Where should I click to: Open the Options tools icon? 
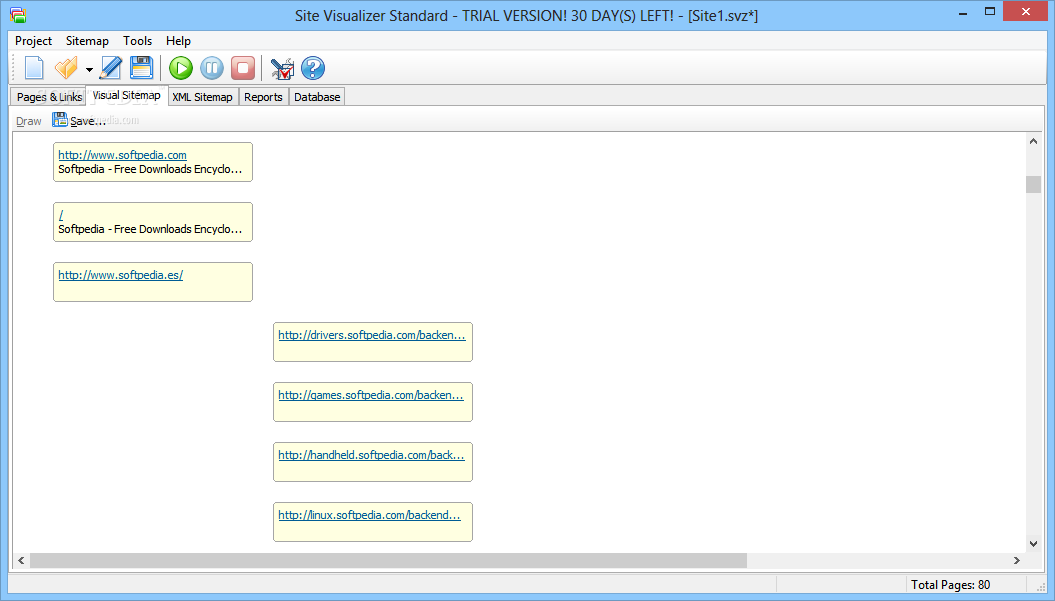[x=282, y=68]
